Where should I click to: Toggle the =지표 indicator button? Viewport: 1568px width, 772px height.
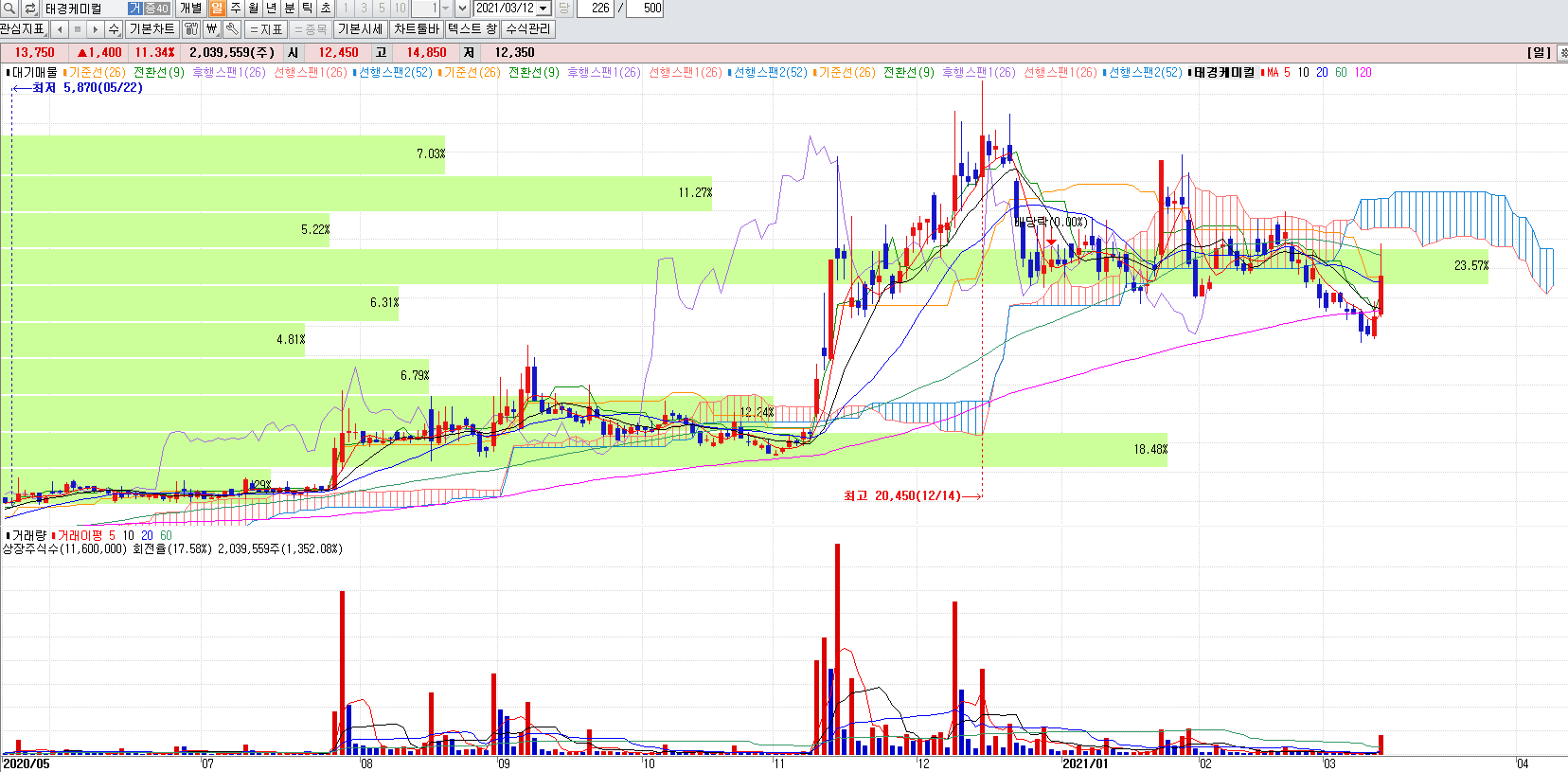[x=265, y=28]
